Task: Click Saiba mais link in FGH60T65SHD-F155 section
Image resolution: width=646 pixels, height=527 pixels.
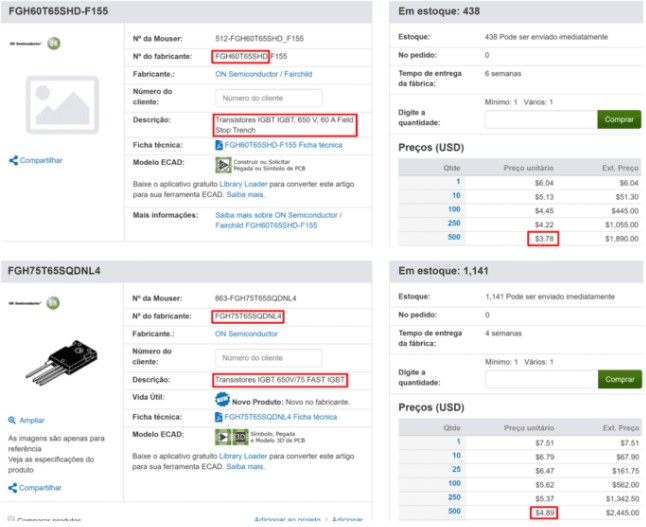Action: click(x=246, y=194)
